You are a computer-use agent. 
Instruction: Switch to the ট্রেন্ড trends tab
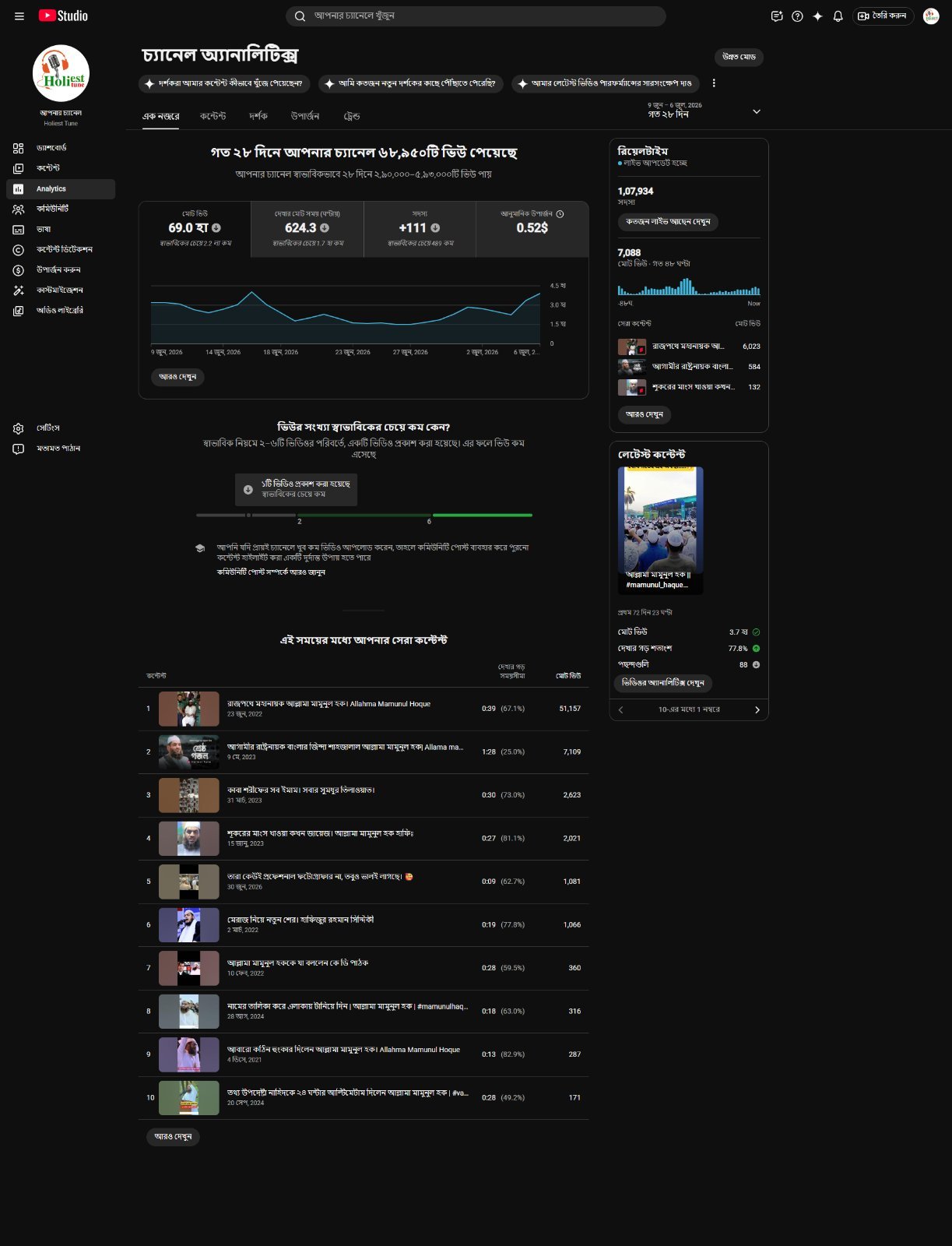click(352, 116)
